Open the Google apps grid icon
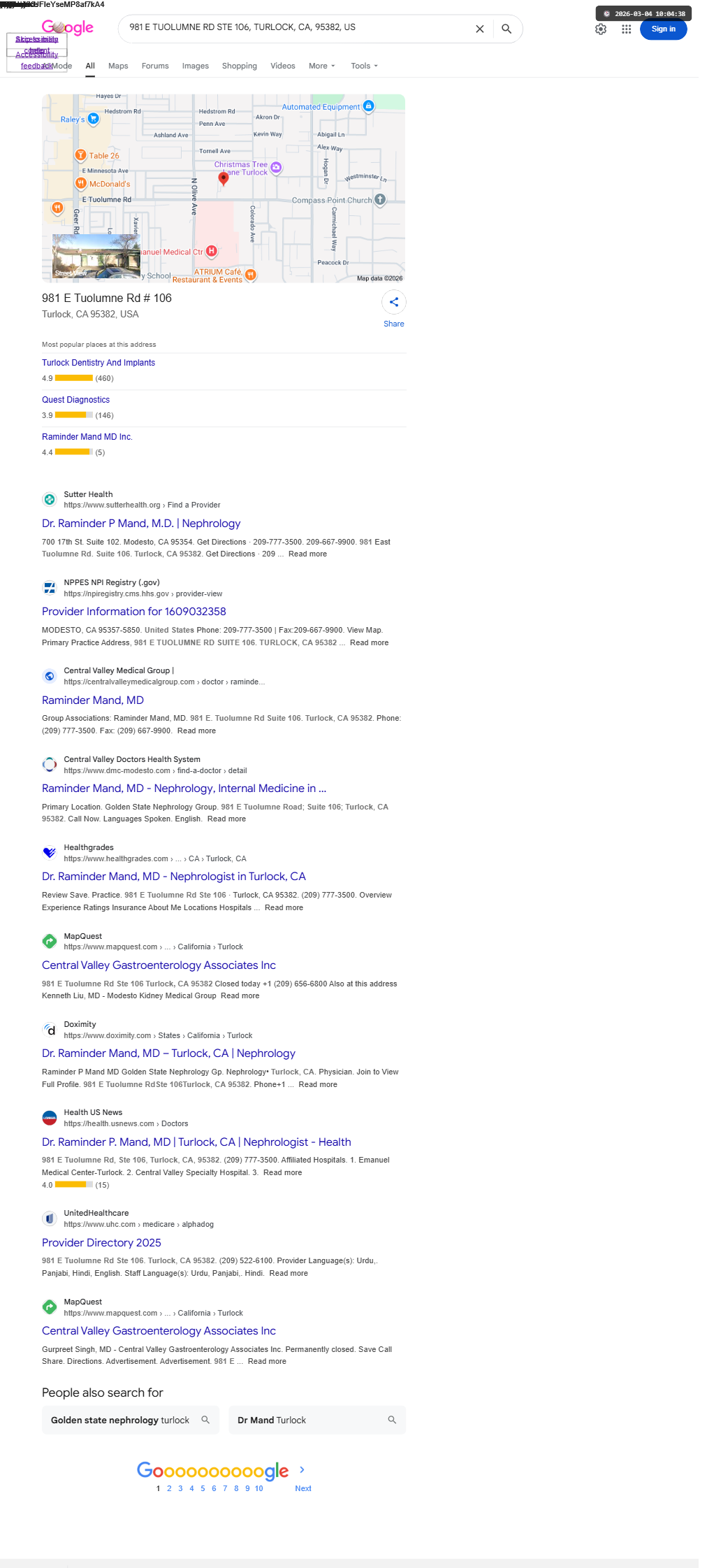Screen dimensions: 707x1568 pos(627,29)
